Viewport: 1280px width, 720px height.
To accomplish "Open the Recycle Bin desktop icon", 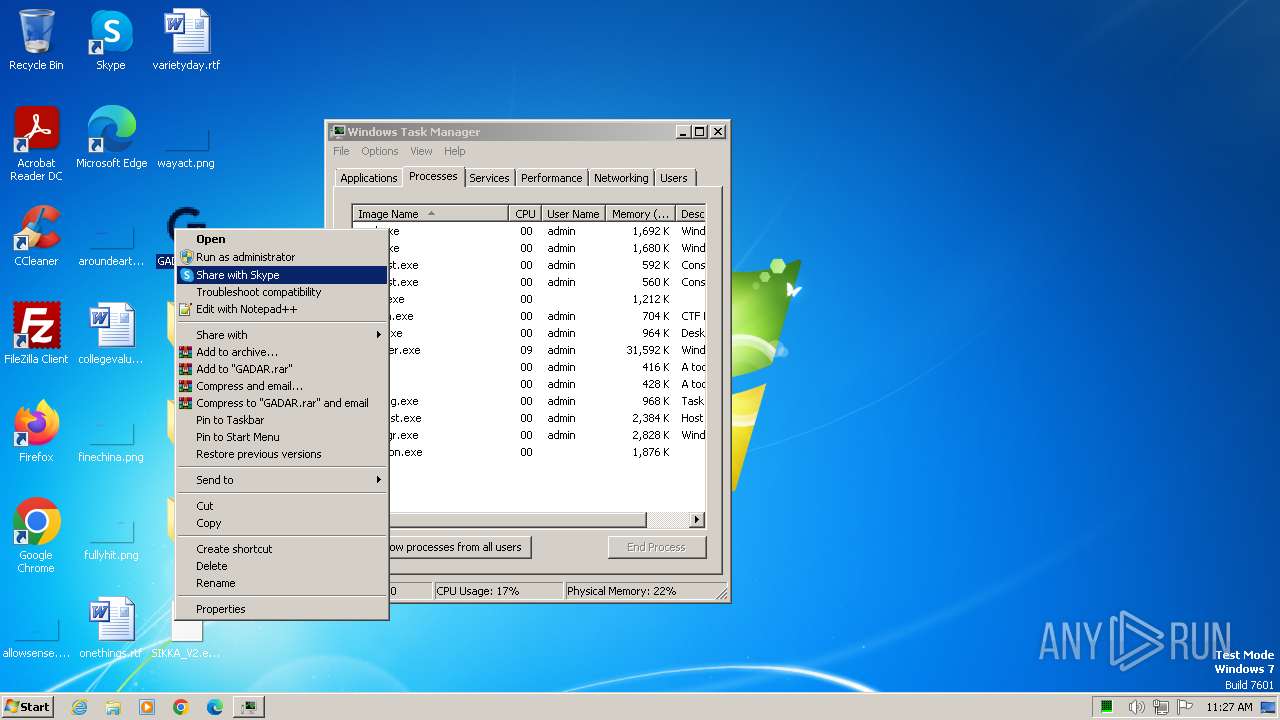I will click(36, 40).
